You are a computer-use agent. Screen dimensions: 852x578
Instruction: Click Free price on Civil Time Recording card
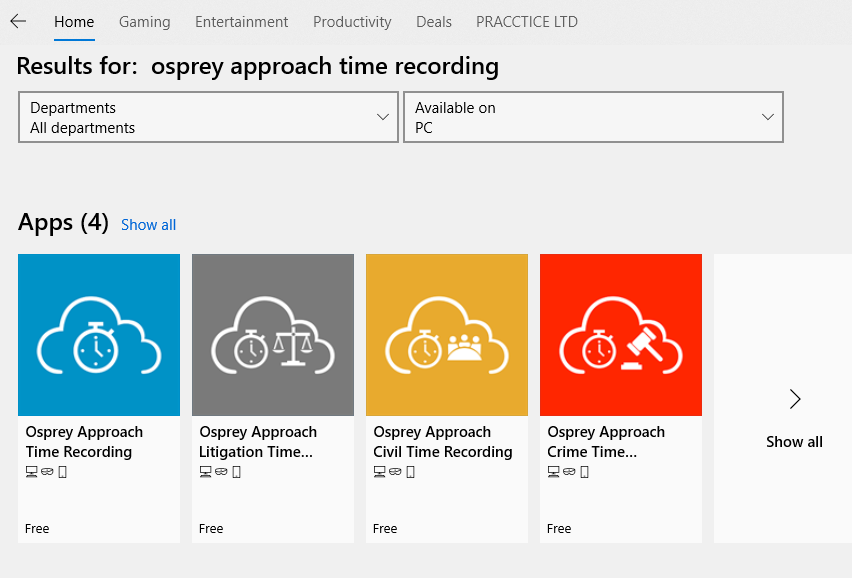coord(385,529)
